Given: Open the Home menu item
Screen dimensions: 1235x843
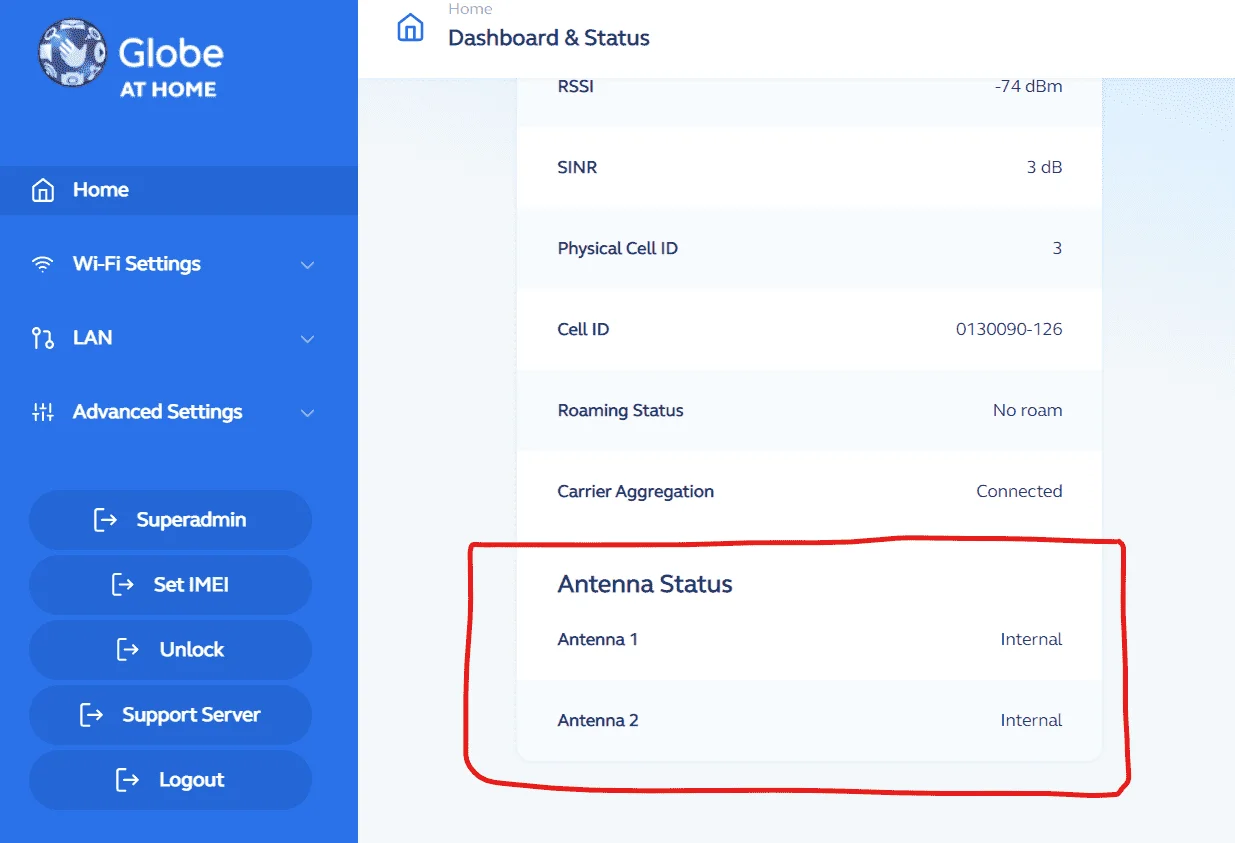Looking at the screenshot, I should [x=179, y=190].
